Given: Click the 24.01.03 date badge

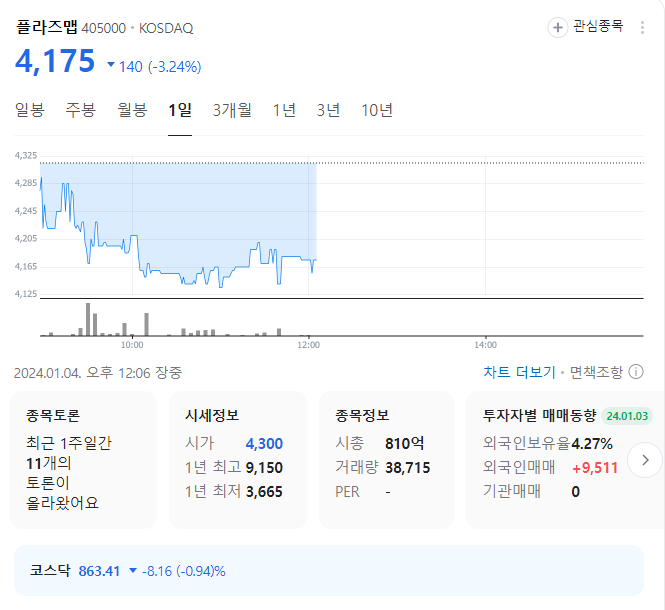Looking at the screenshot, I should (627, 416).
